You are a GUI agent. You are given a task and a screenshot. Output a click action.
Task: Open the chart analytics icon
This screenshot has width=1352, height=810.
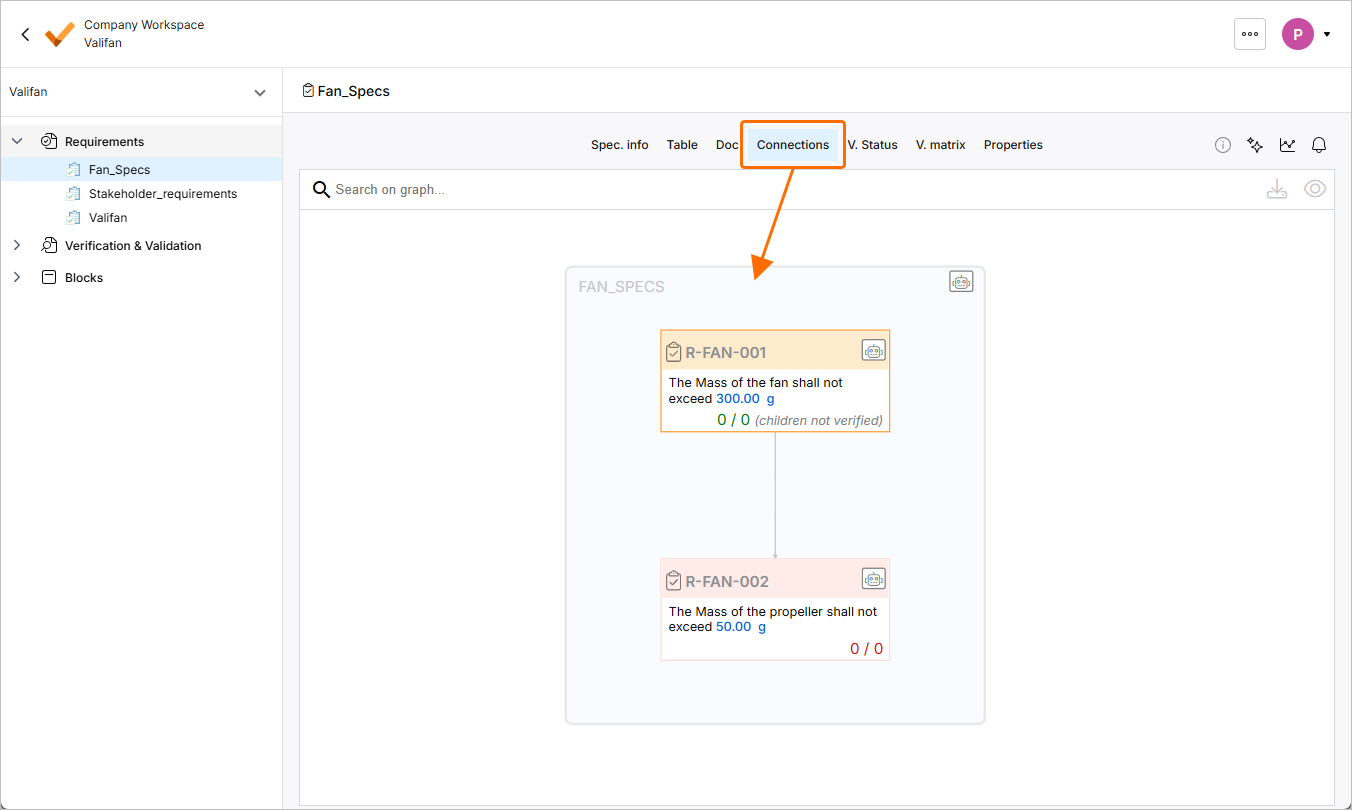tap(1287, 145)
